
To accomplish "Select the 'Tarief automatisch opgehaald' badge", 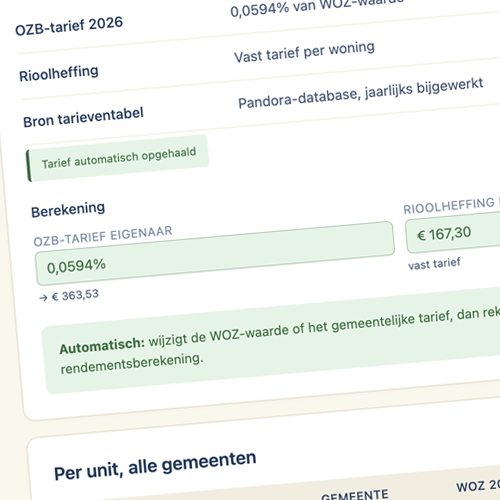I will point(118,158).
